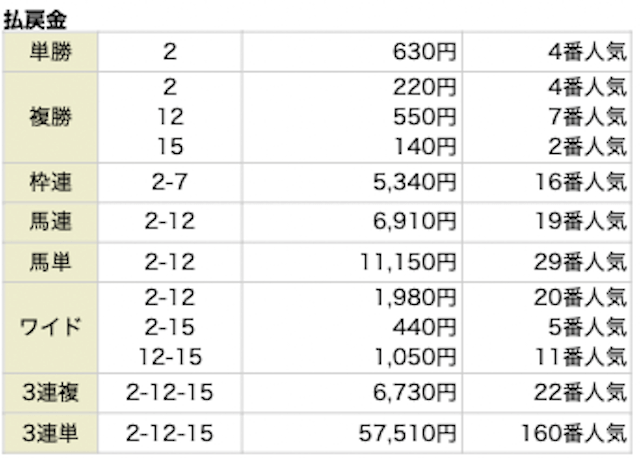The image size is (640, 458).
Task: Click the 12-15 ワイド combination
Action: (170, 357)
